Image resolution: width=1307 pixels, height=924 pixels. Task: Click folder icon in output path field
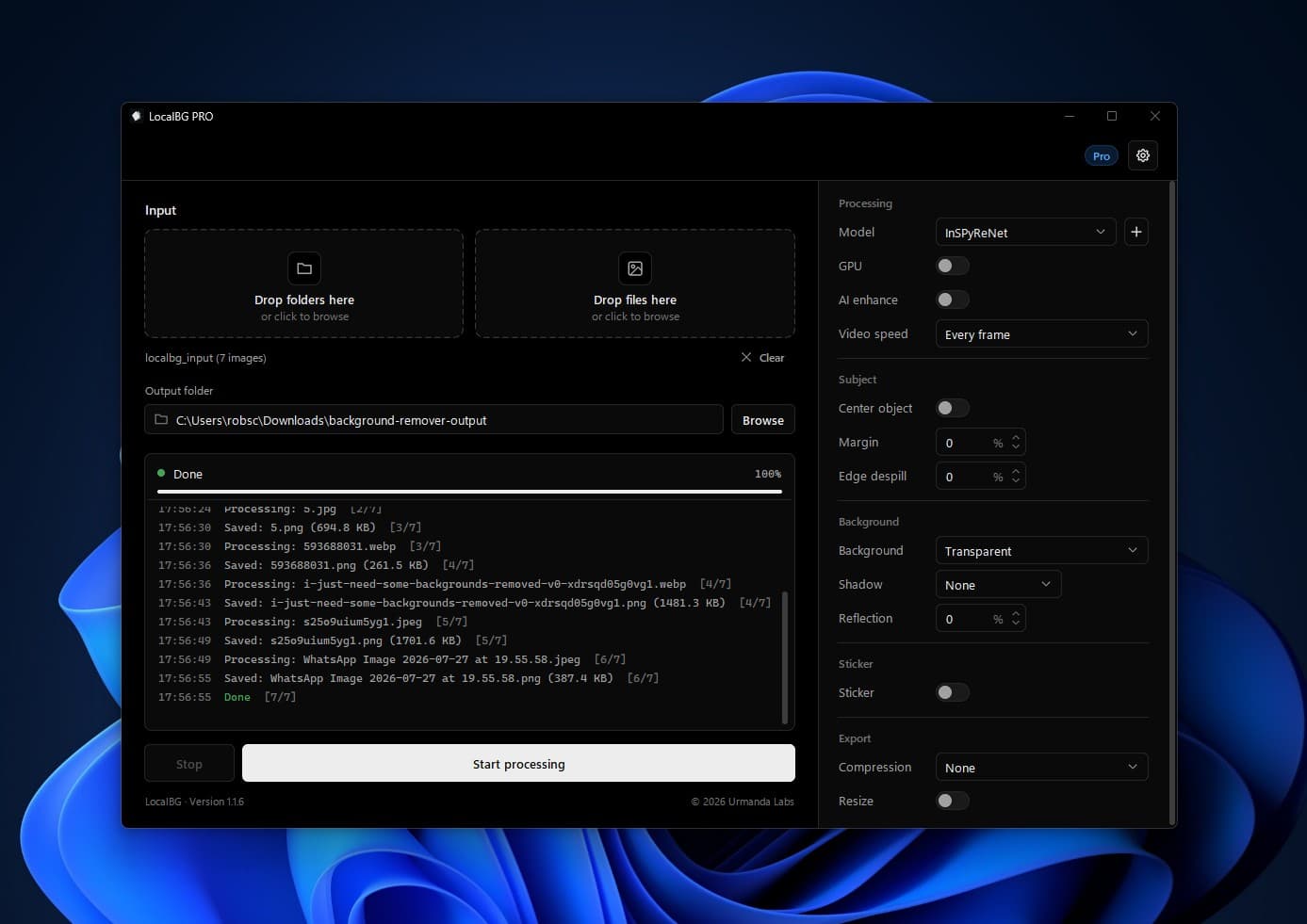pyautogui.click(x=161, y=420)
